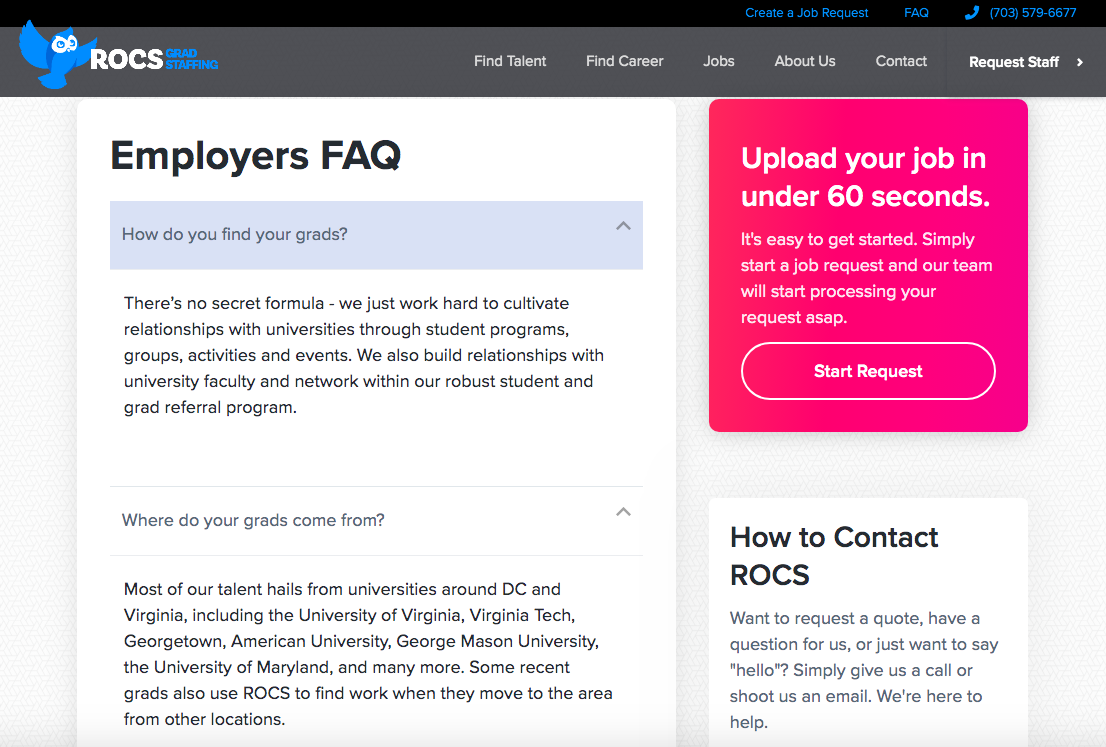Click the 'Most of our talent hails' answer paragraph
The image size is (1106, 747).
coord(368,654)
